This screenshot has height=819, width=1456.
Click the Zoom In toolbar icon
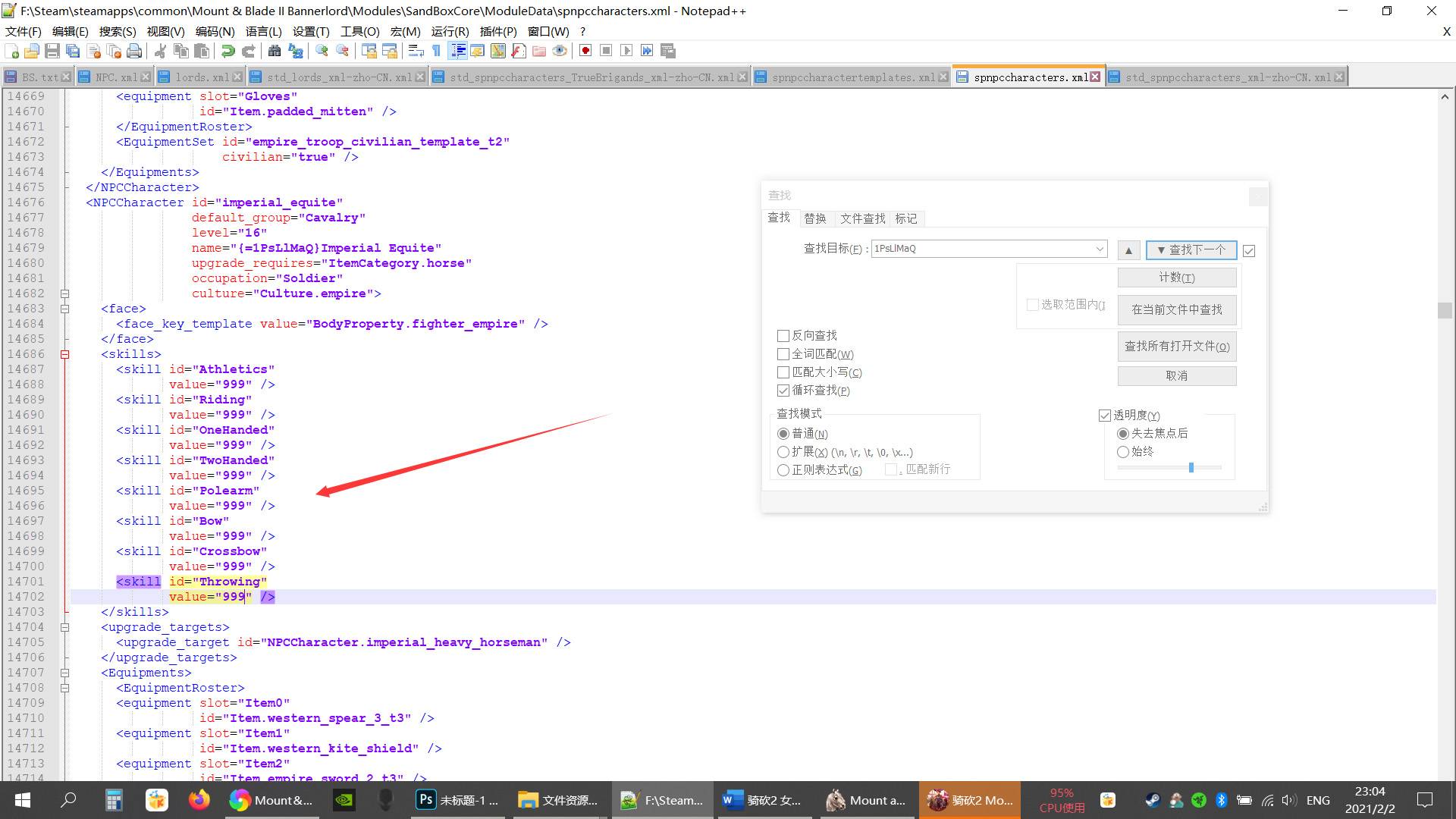(x=322, y=51)
